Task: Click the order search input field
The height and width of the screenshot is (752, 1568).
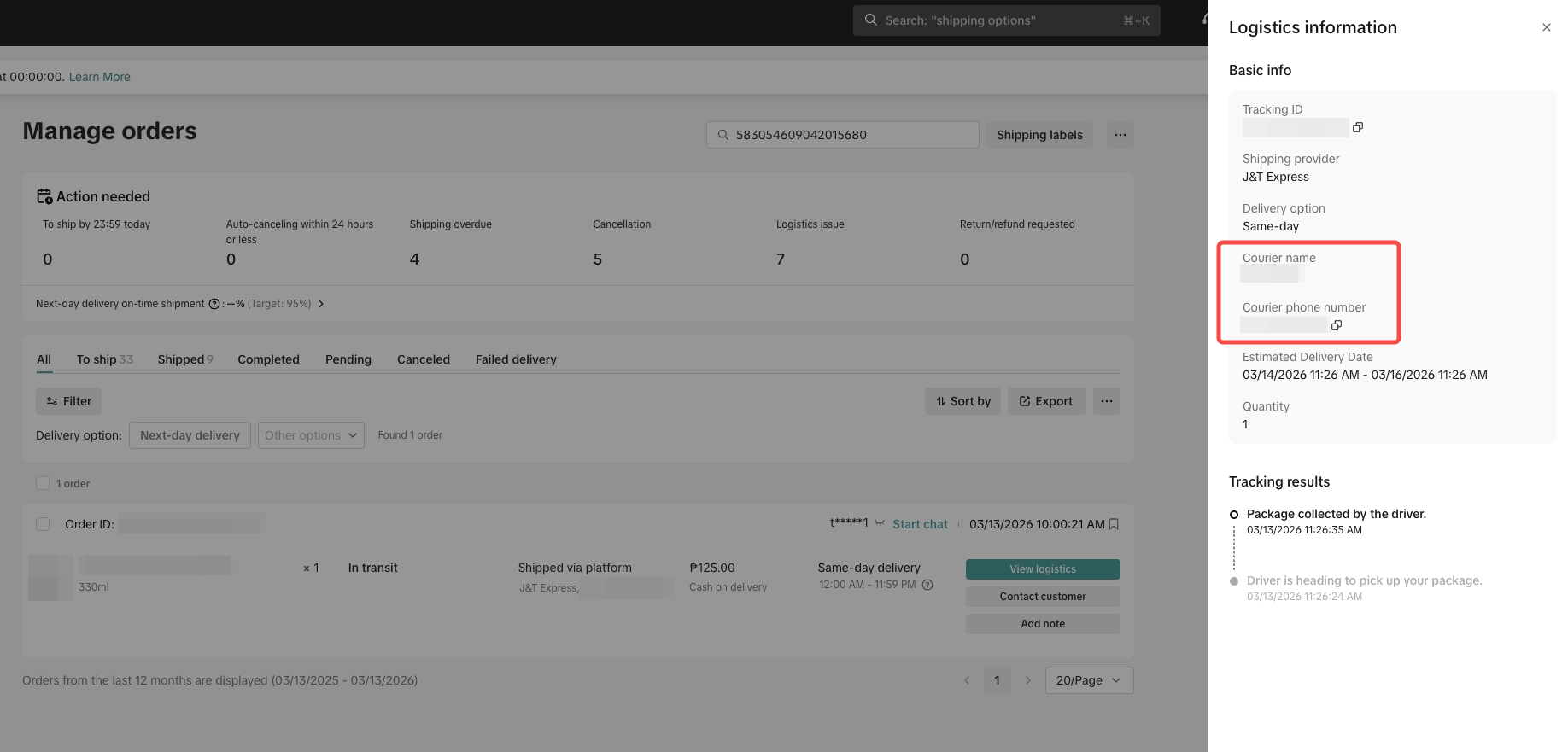Action: (x=842, y=135)
